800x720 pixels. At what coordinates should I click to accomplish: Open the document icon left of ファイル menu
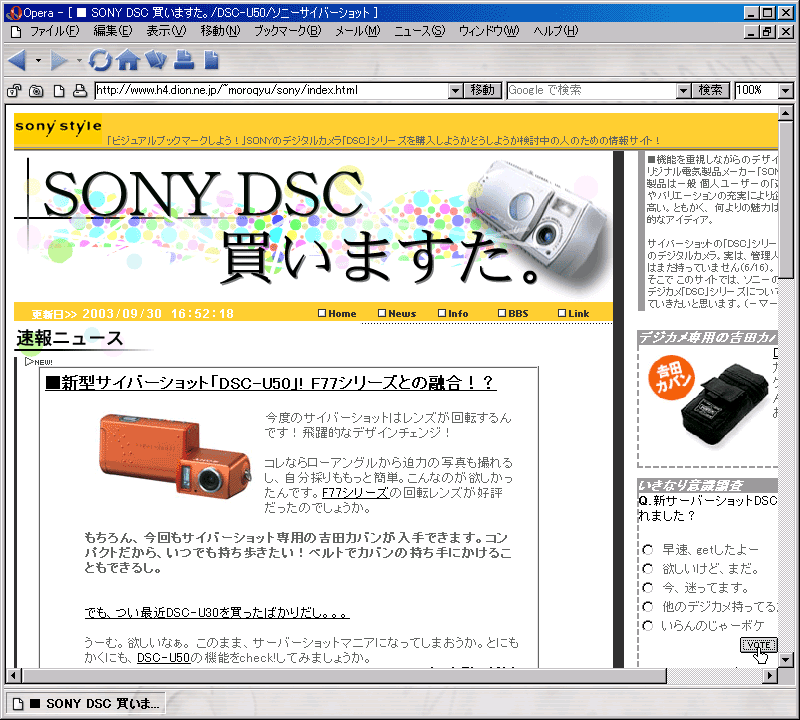point(16,32)
